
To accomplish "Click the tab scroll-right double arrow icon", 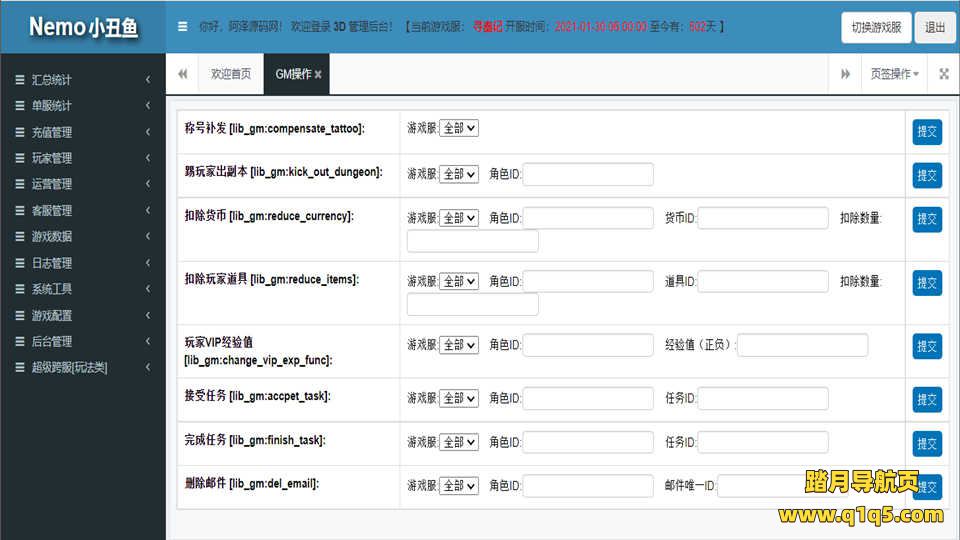I will 845,74.
